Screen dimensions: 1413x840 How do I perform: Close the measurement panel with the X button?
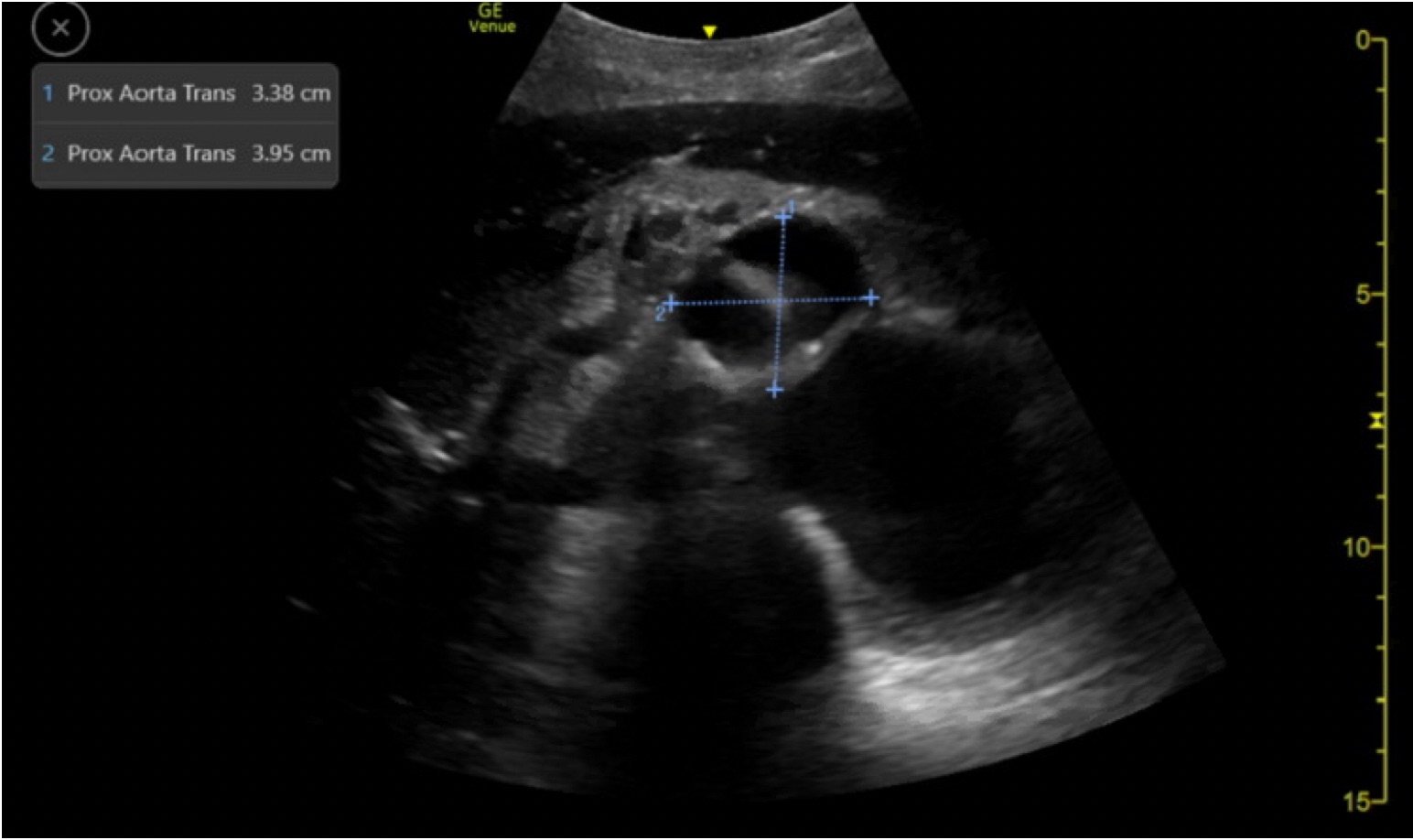tap(60, 28)
